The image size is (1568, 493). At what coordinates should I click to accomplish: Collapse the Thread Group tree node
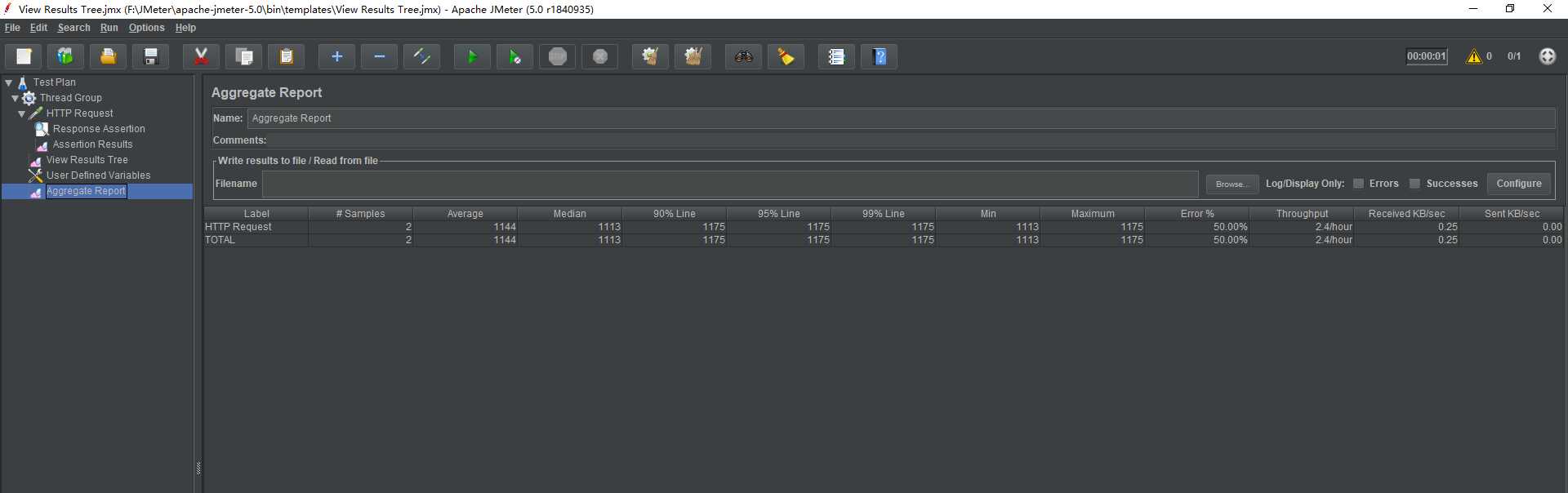click(x=15, y=98)
